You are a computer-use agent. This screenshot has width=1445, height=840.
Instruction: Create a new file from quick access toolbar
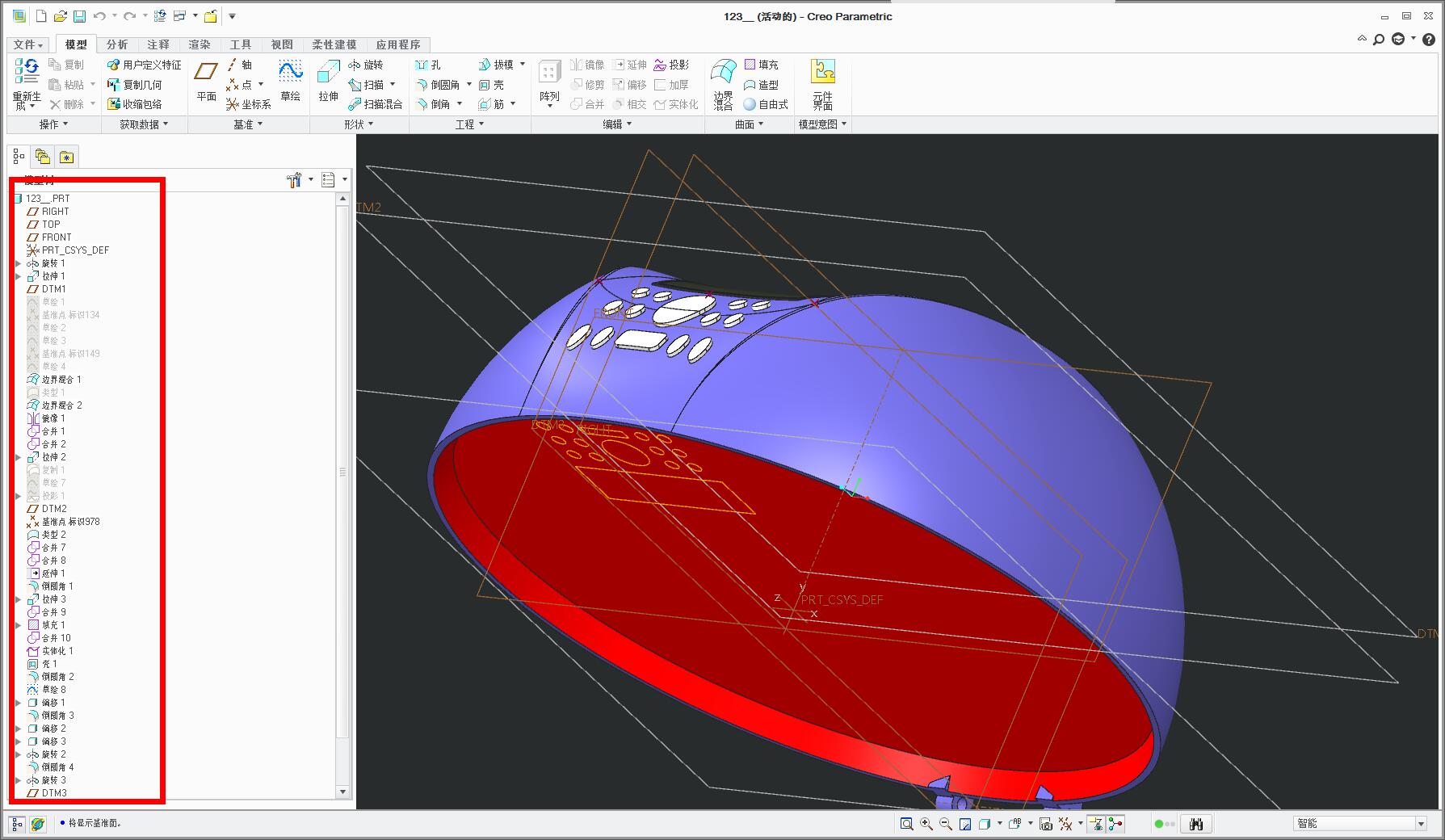pyautogui.click(x=41, y=16)
